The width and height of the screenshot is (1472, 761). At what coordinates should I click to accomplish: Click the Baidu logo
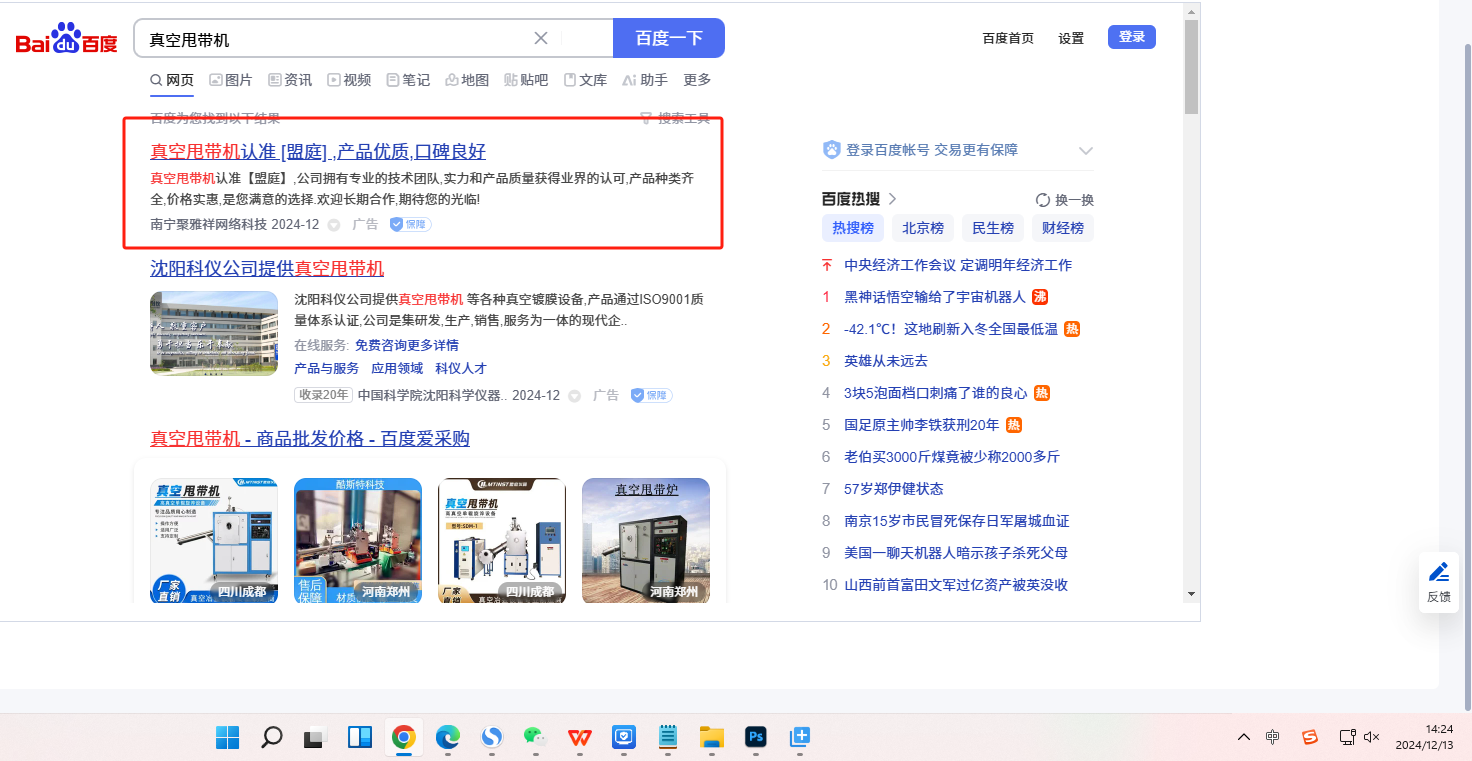(66, 39)
